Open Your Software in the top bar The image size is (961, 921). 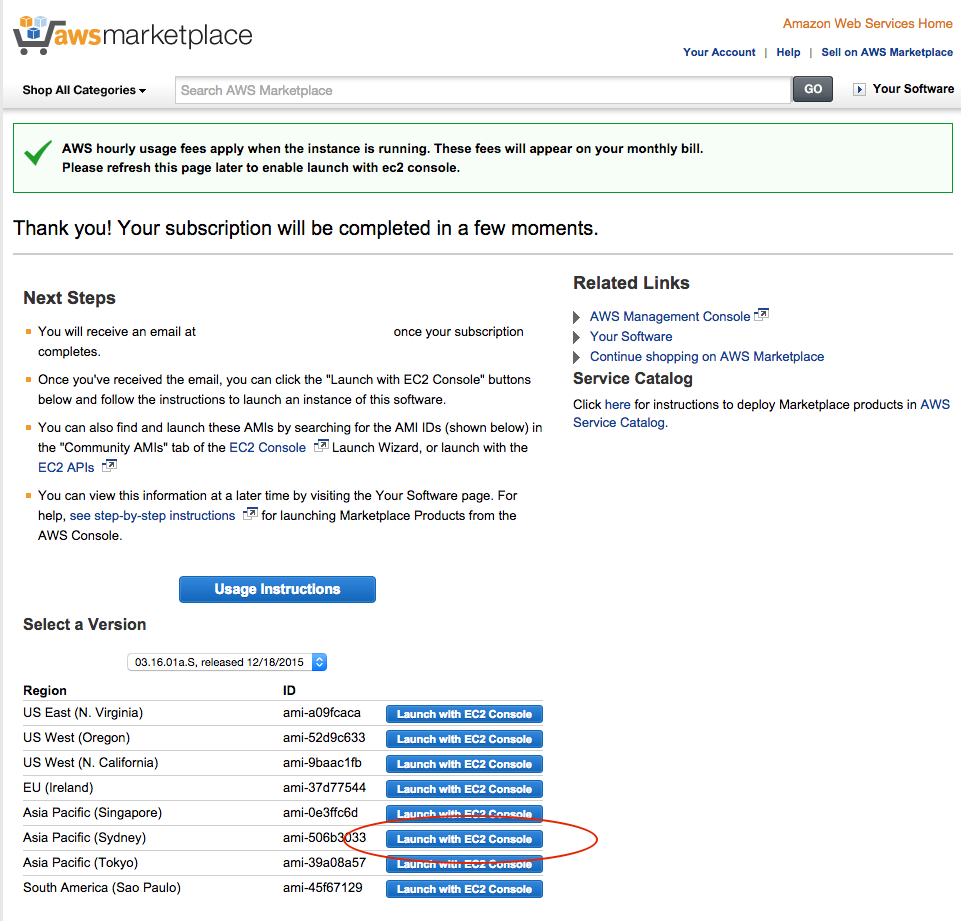913,89
